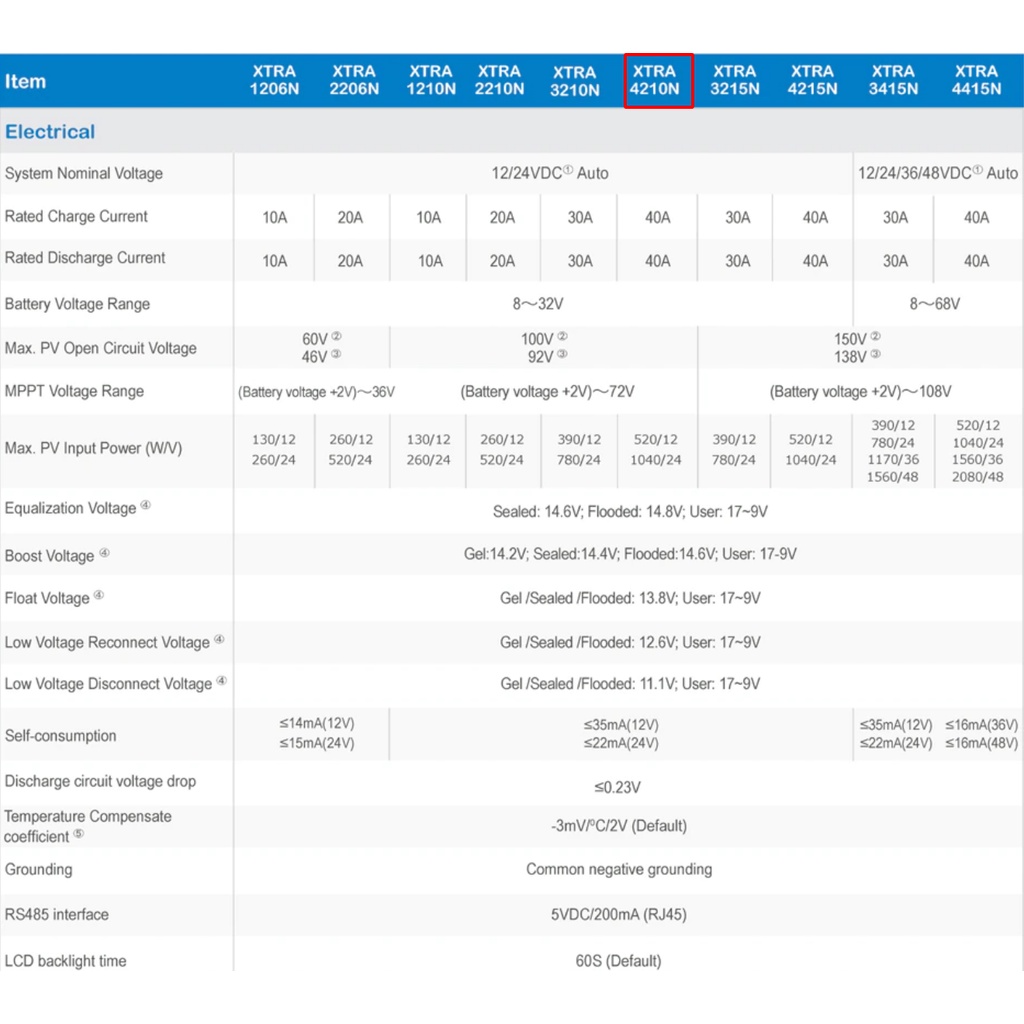This screenshot has height=1024, width=1024.
Task: Click the 12/24/36/48VDC Auto value
Action: tap(938, 173)
